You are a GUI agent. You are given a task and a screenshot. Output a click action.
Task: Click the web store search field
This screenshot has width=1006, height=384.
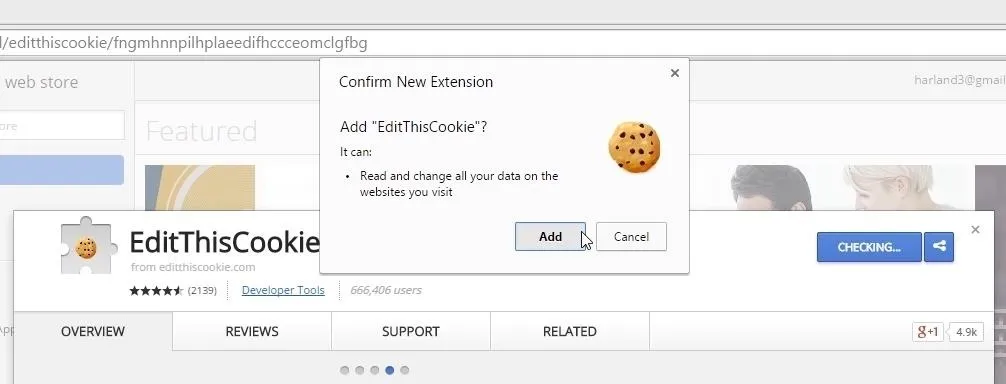62,126
